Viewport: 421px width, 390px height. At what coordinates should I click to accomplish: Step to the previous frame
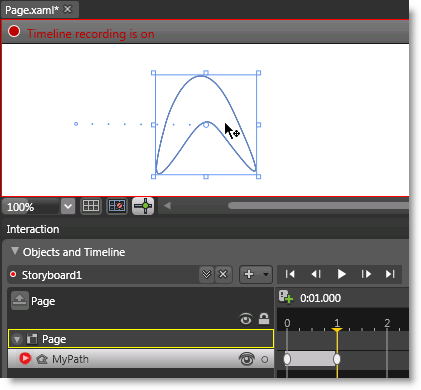click(316, 274)
